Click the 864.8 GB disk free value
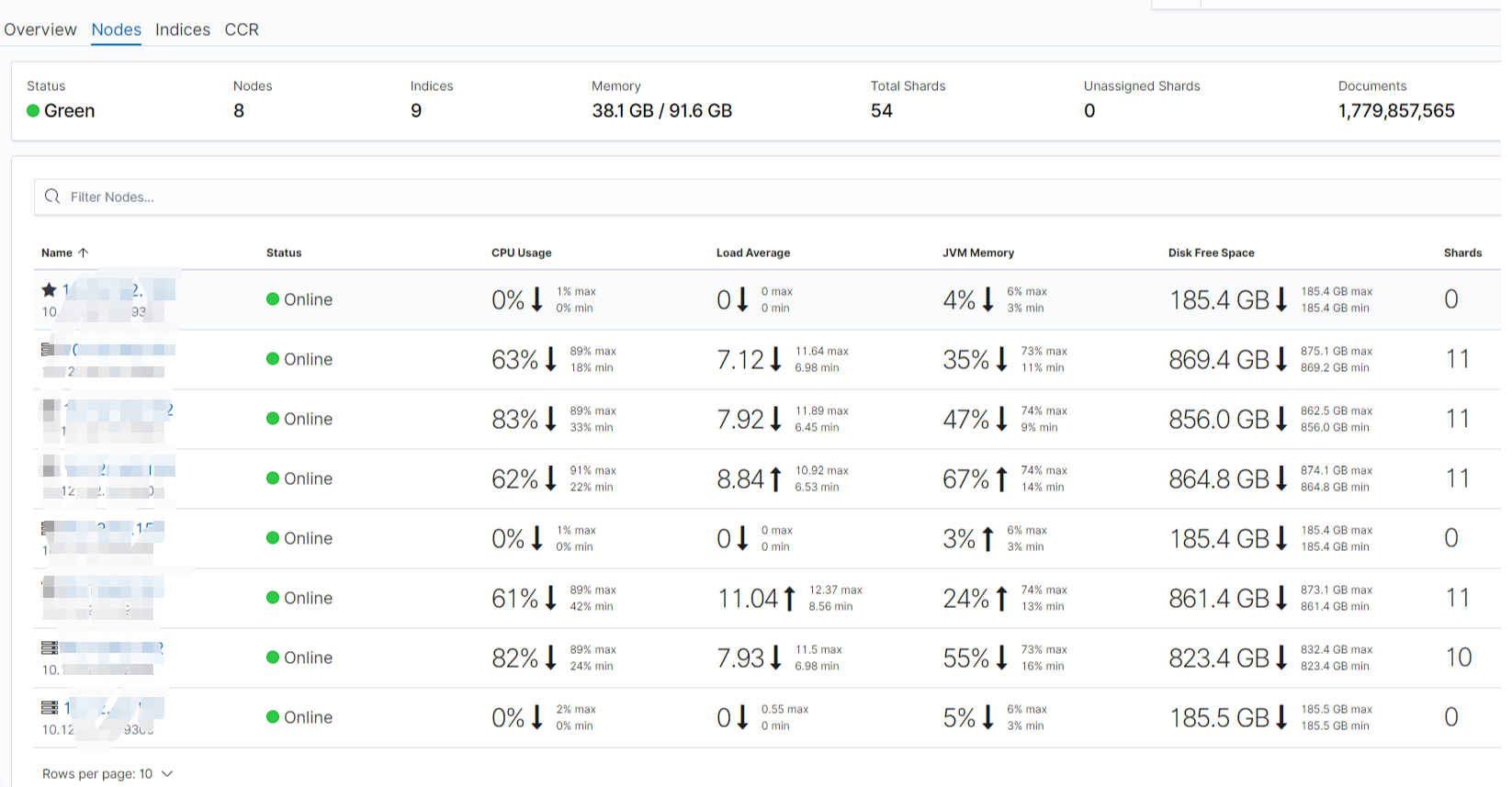This screenshot has height=787, width=1512. (x=1219, y=478)
